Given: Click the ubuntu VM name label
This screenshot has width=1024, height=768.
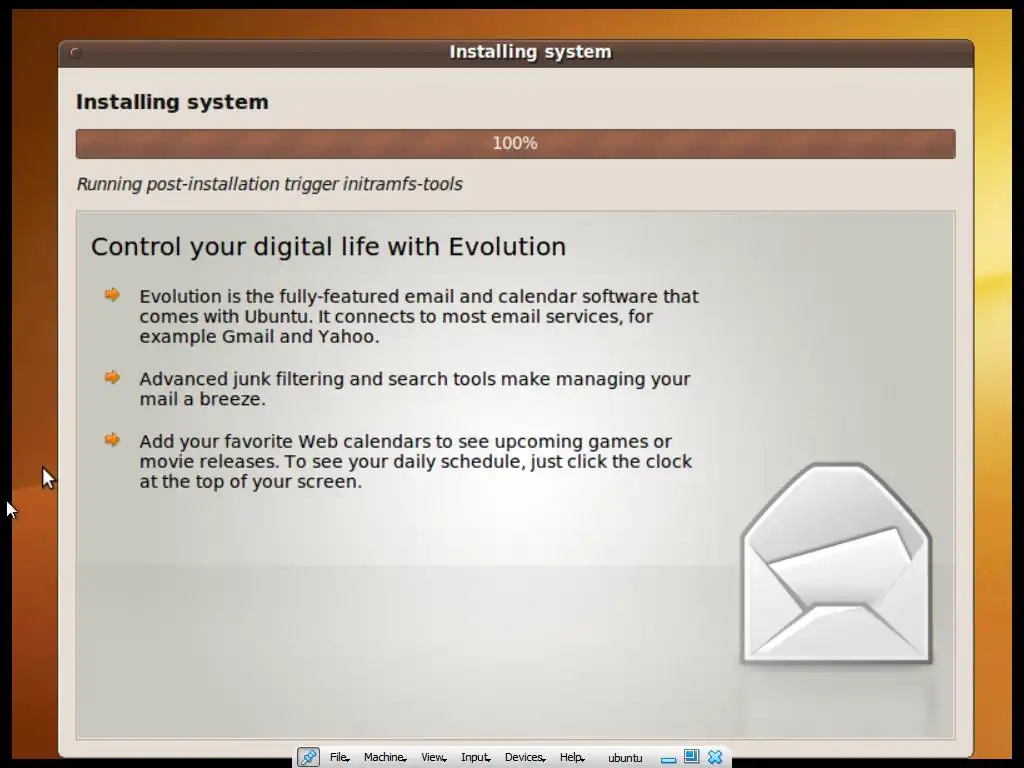Looking at the screenshot, I should pos(625,758).
